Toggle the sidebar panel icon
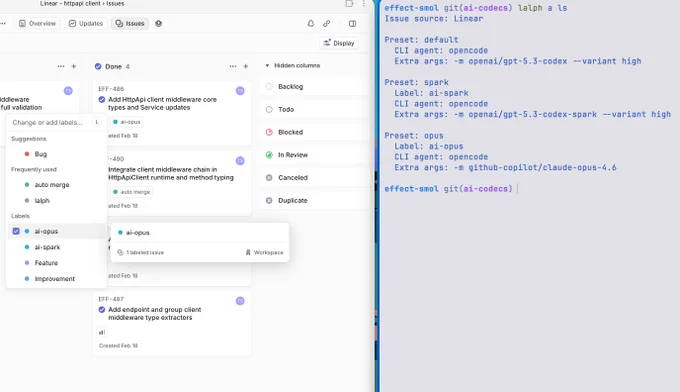 coord(353,23)
